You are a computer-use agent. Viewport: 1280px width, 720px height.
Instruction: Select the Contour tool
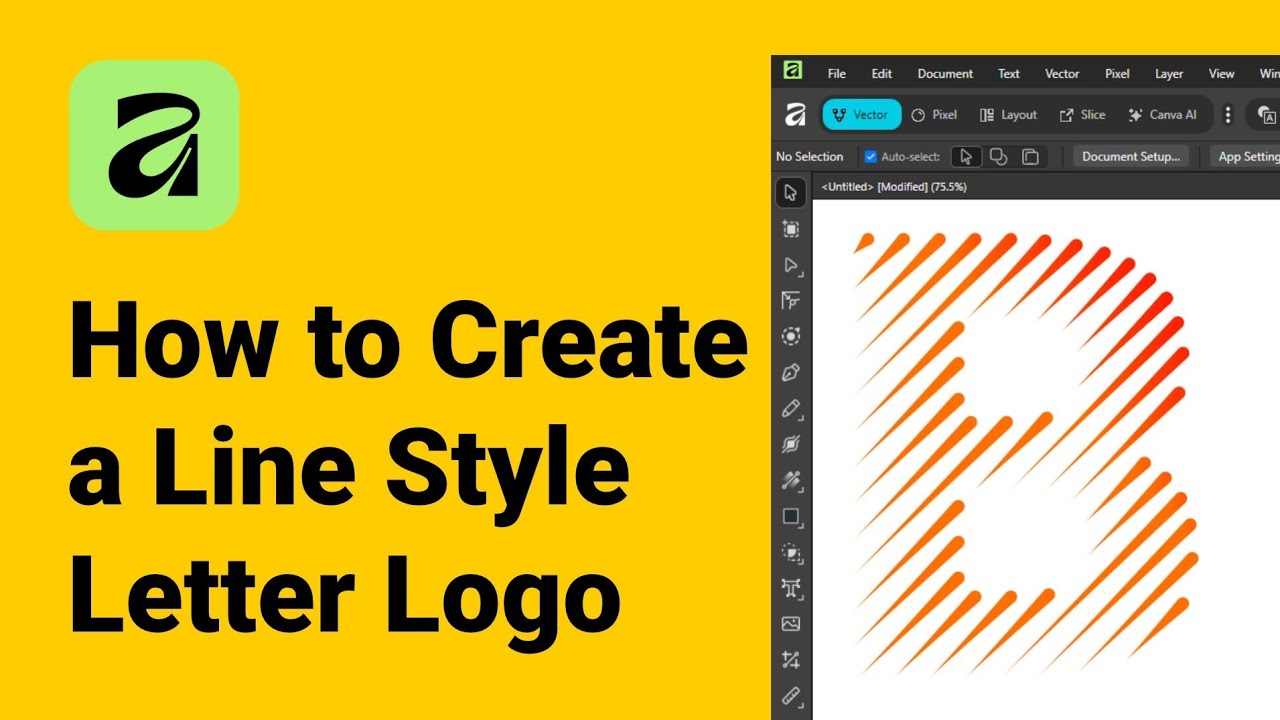pos(791,337)
